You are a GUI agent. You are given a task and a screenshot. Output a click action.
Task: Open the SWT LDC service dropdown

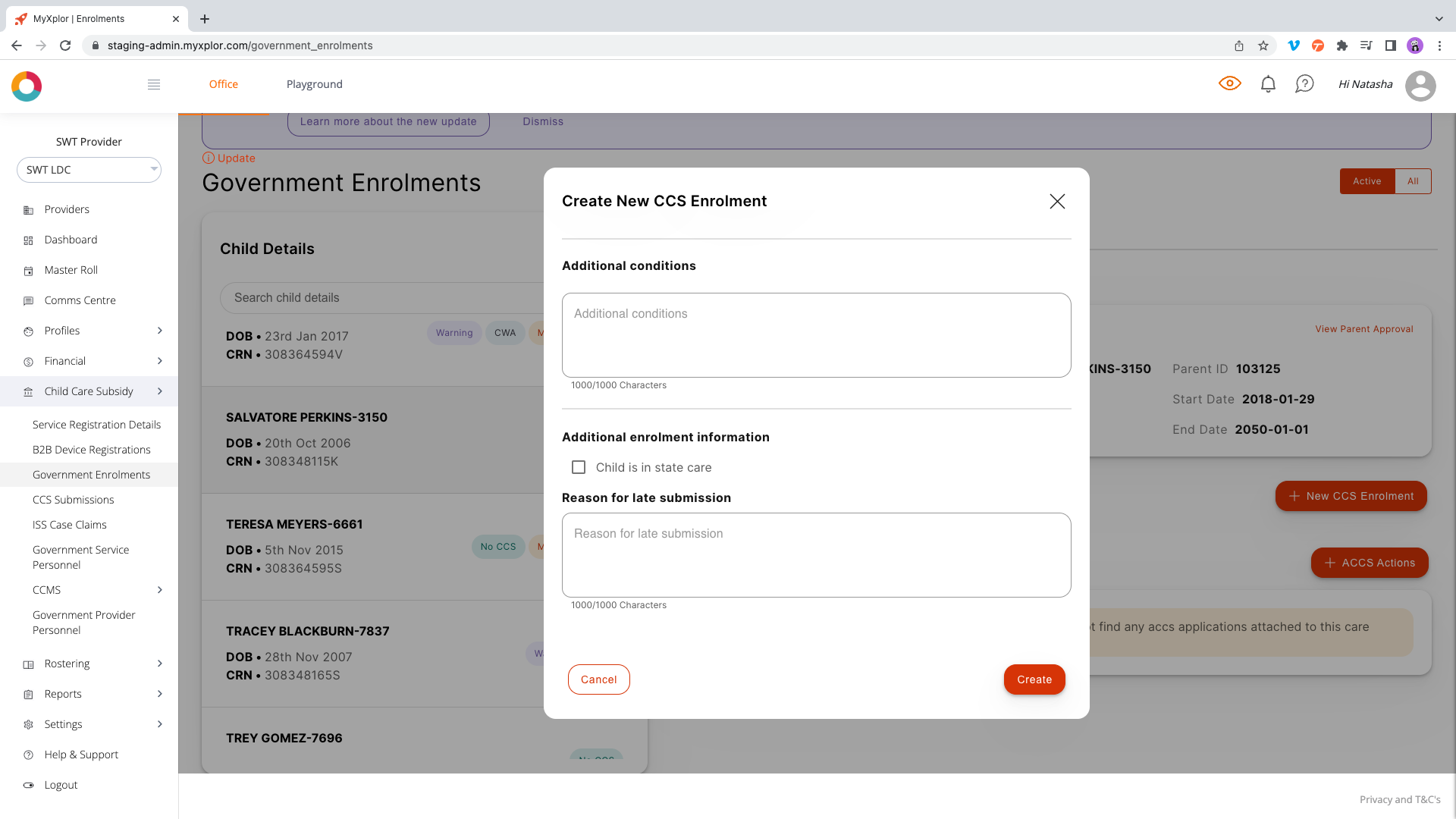tap(89, 170)
